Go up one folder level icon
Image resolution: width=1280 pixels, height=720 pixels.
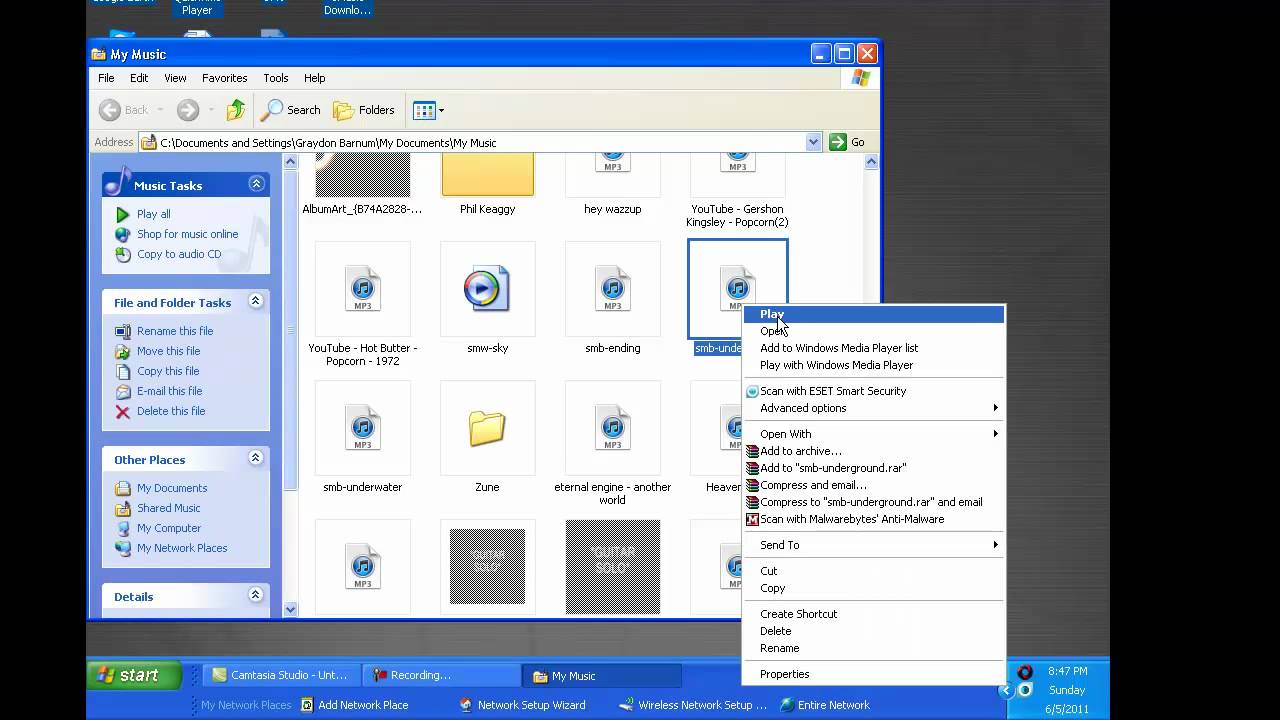(x=236, y=110)
